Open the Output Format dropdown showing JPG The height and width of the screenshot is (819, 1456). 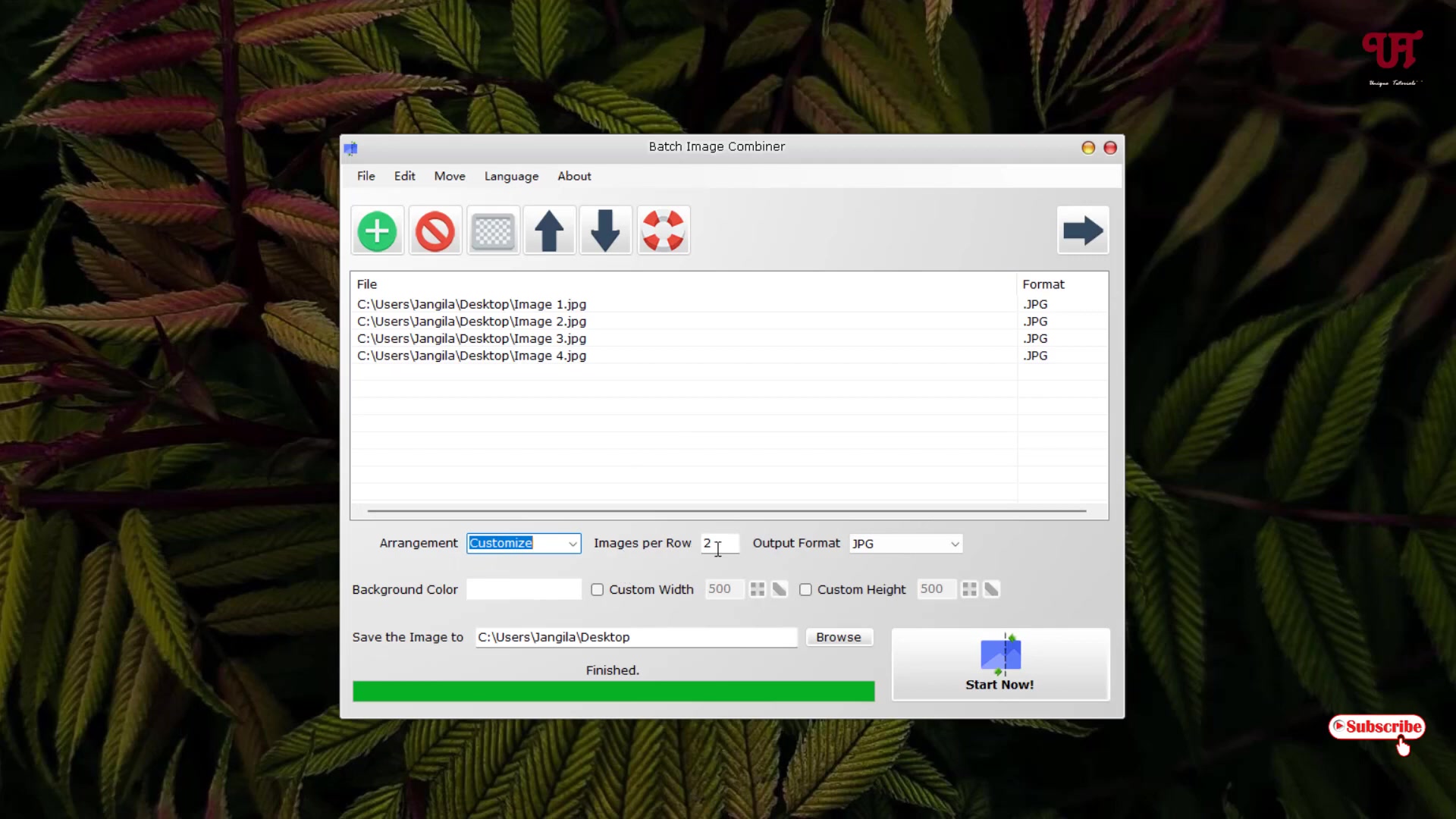(x=904, y=543)
